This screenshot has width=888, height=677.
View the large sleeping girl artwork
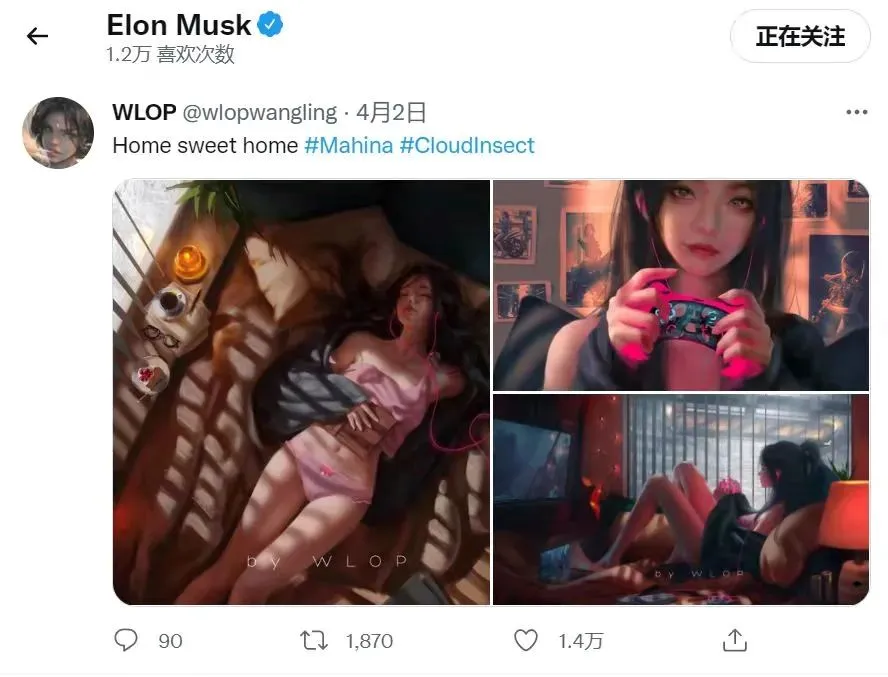click(301, 392)
